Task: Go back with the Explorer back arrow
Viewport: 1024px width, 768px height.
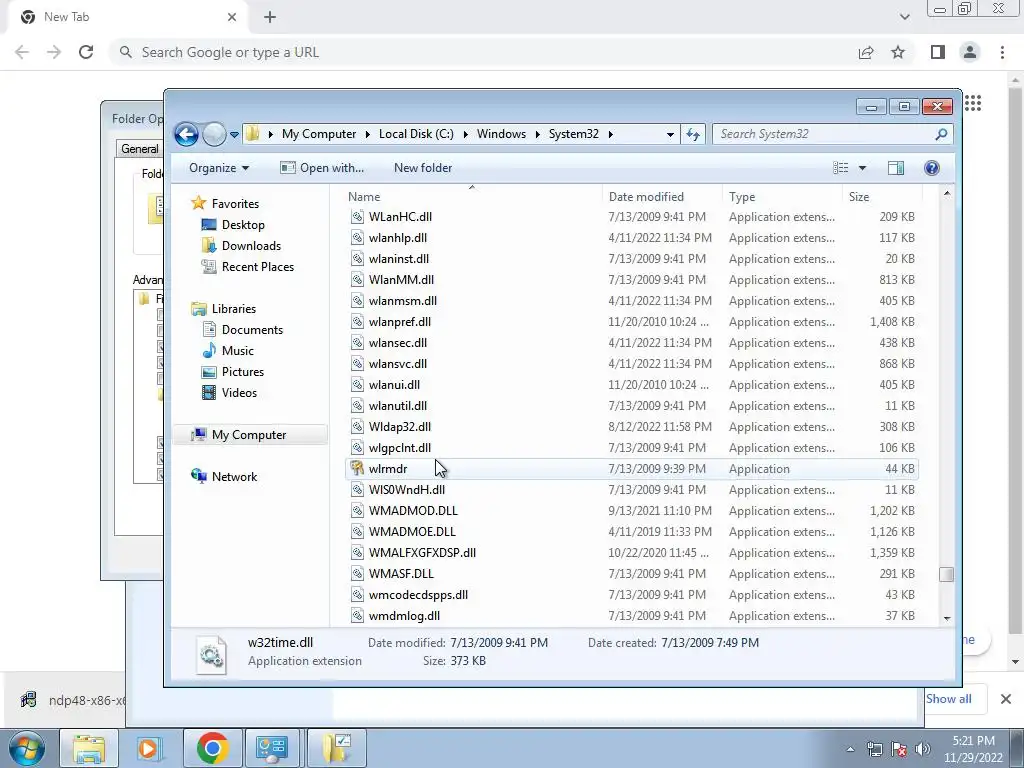Action: click(x=186, y=135)
